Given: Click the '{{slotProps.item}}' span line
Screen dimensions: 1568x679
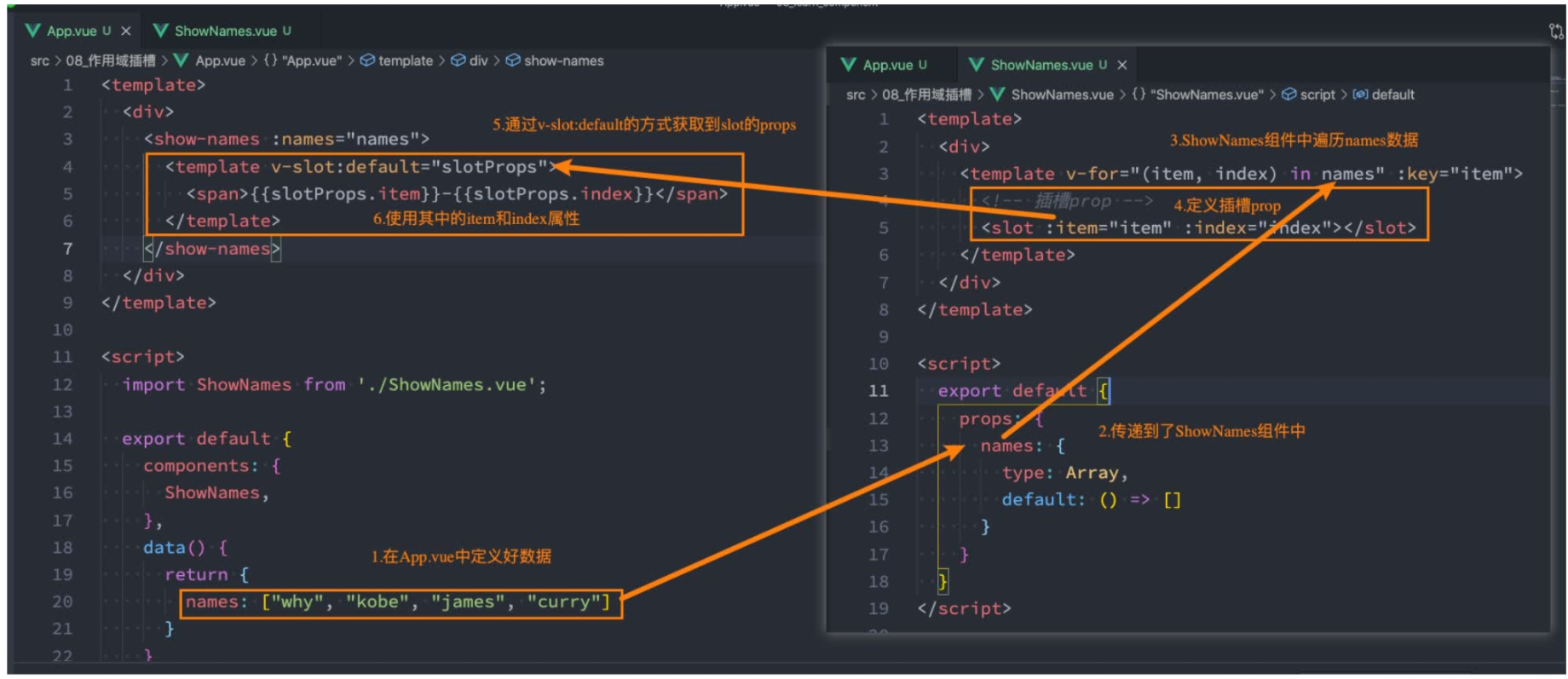Looking at the screenshot, I should pos(457,194).
